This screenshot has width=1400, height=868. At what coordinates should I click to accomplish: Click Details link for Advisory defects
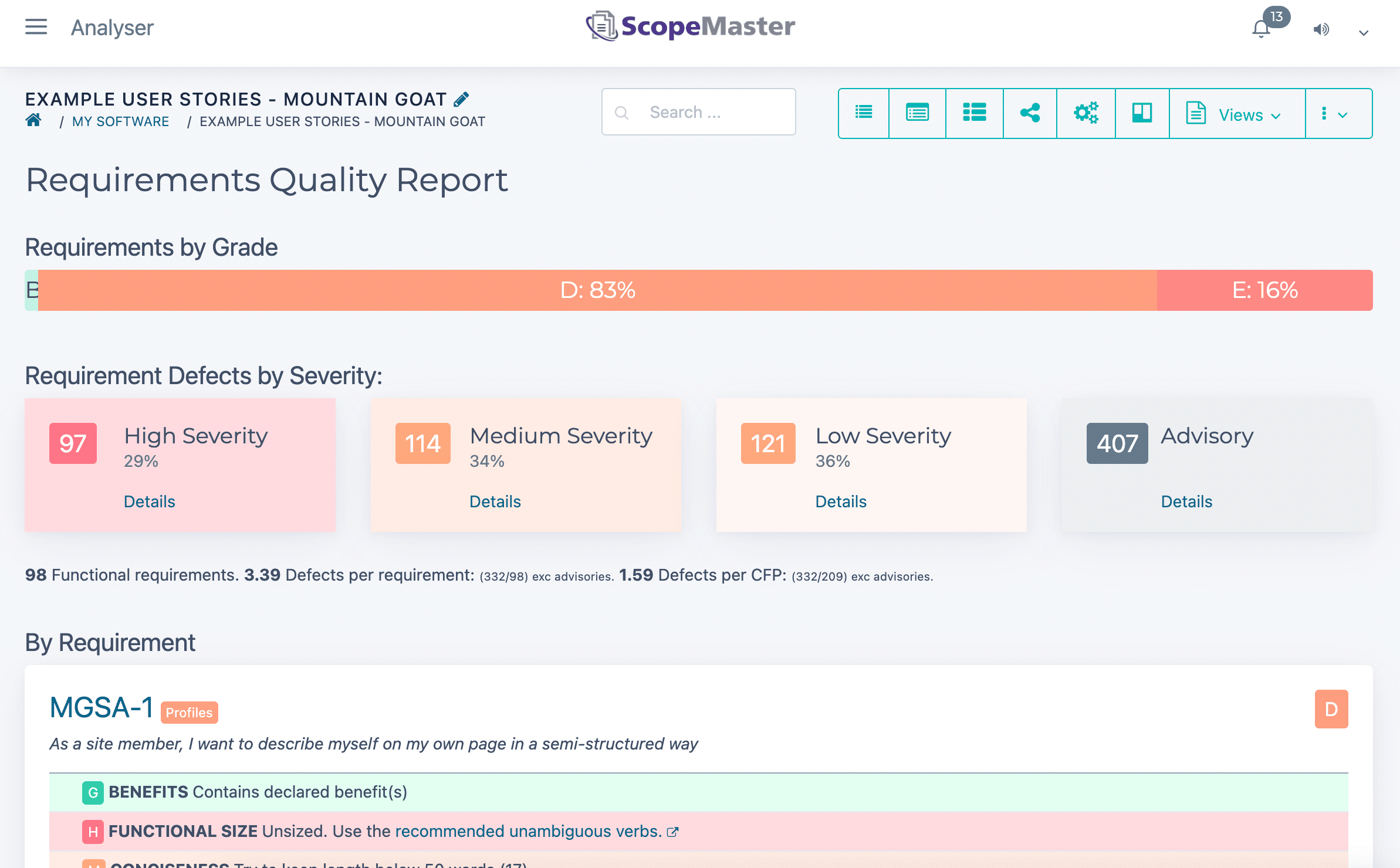[x=1187, y=501]
